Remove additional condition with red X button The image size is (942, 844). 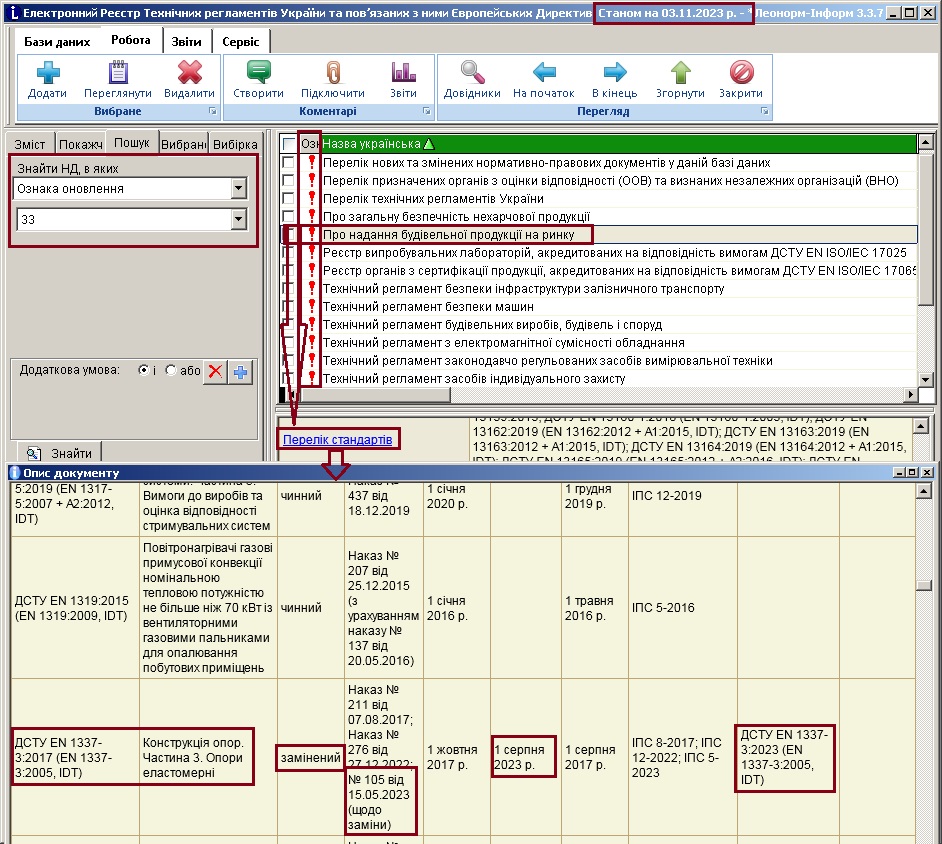[x=215, y=372]
